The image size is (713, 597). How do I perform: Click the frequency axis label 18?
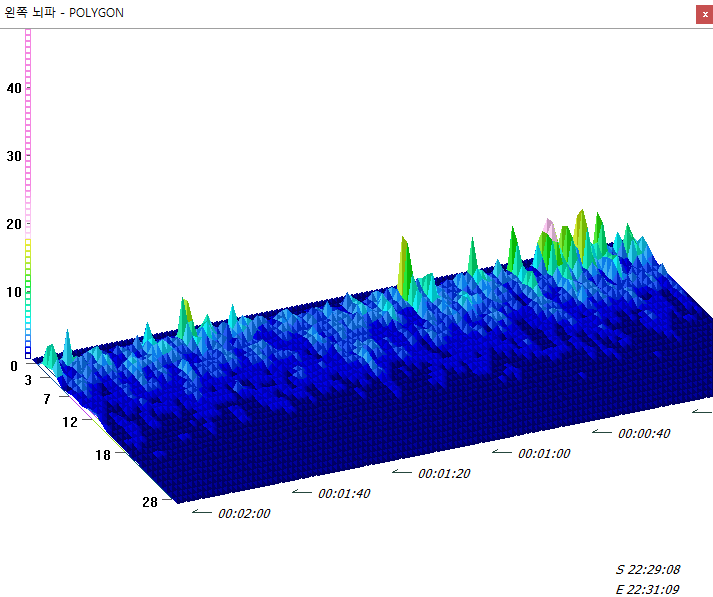101,455
